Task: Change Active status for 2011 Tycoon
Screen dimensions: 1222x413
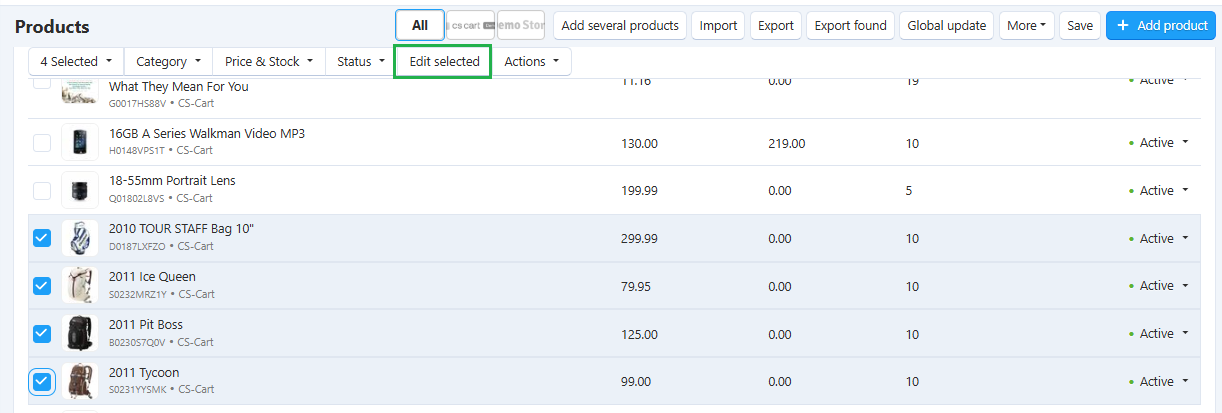Action: pyautogui.click(x=1160, y=381)
